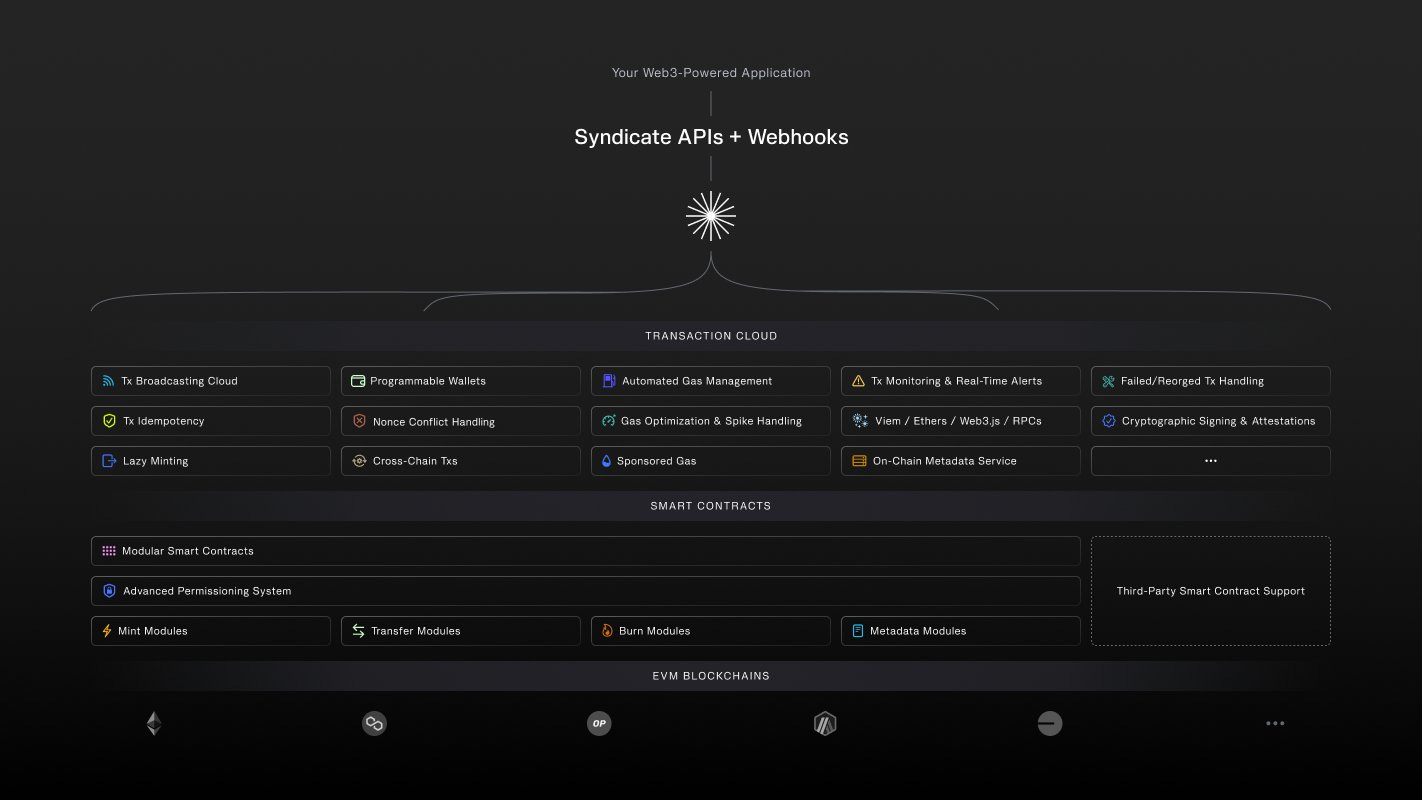1422x800 pixels.
Task: Click the Nonce Conflict Handling label
Action: pos(434,422)
